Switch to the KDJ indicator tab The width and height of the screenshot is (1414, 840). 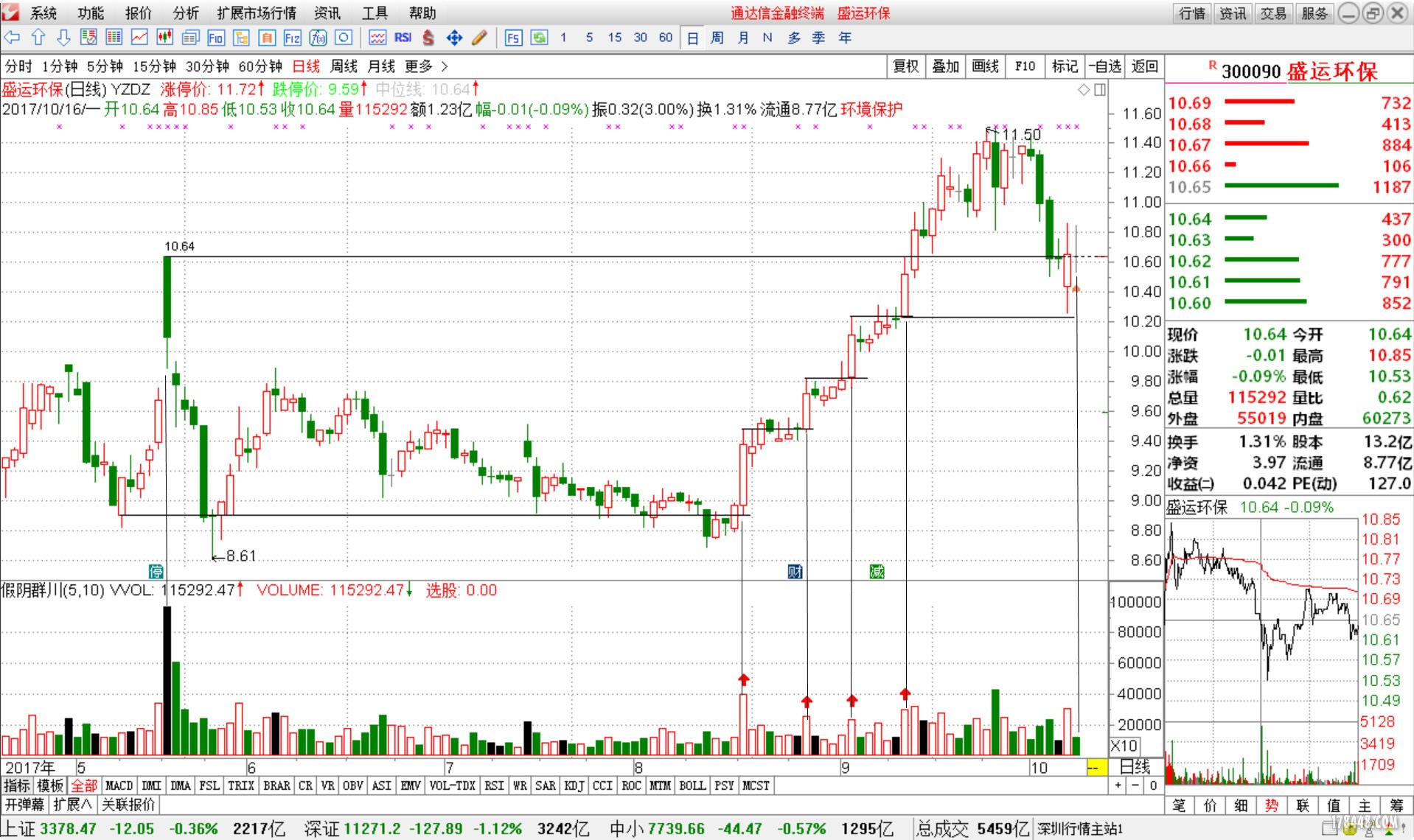(574, 785)
